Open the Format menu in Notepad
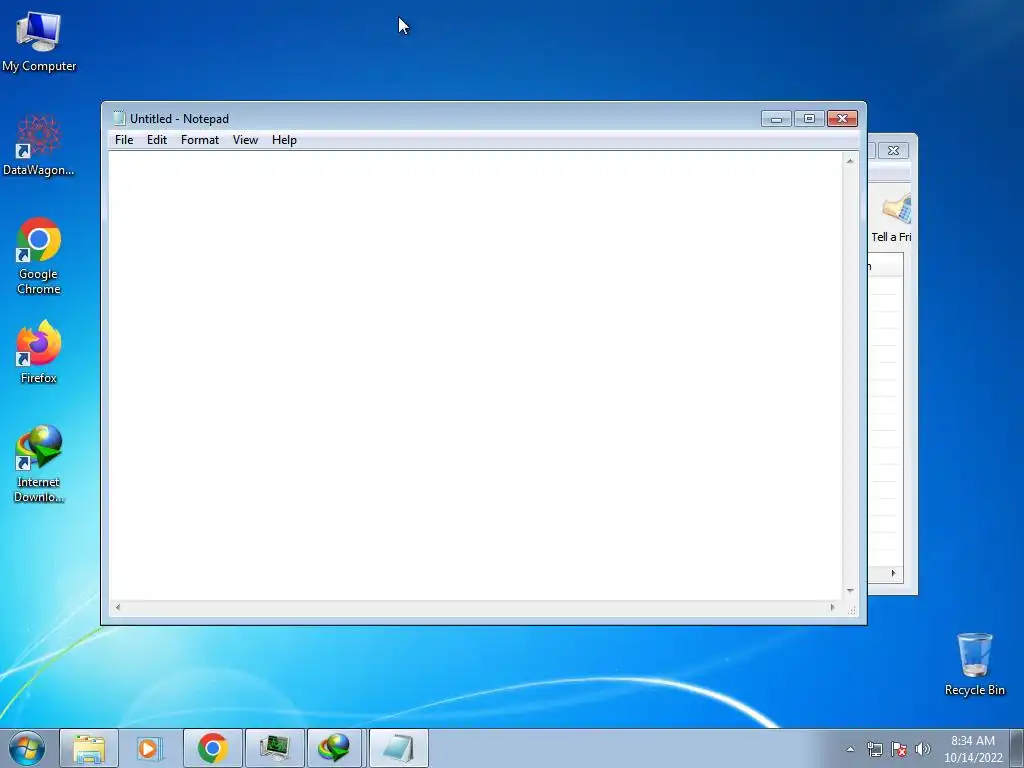1024x768 pixels. pyautogui.click(x=200, y=140)
